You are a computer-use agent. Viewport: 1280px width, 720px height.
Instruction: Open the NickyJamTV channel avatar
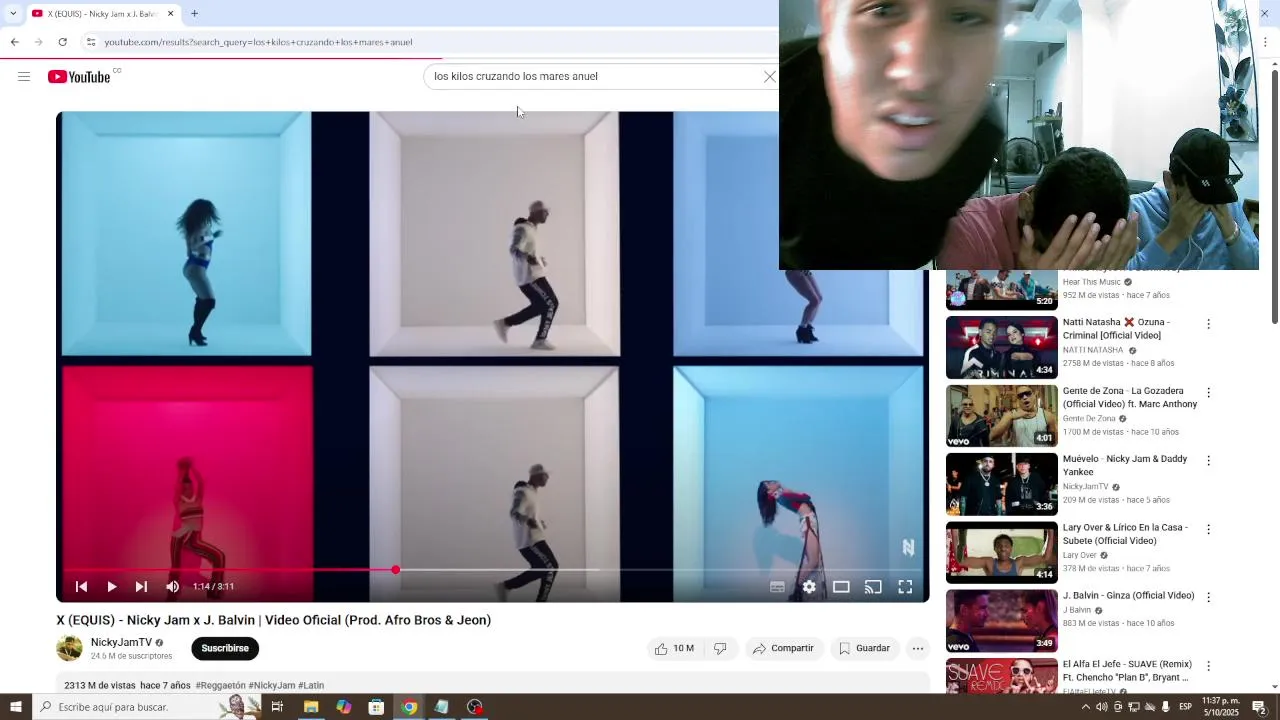pos(69,648)
